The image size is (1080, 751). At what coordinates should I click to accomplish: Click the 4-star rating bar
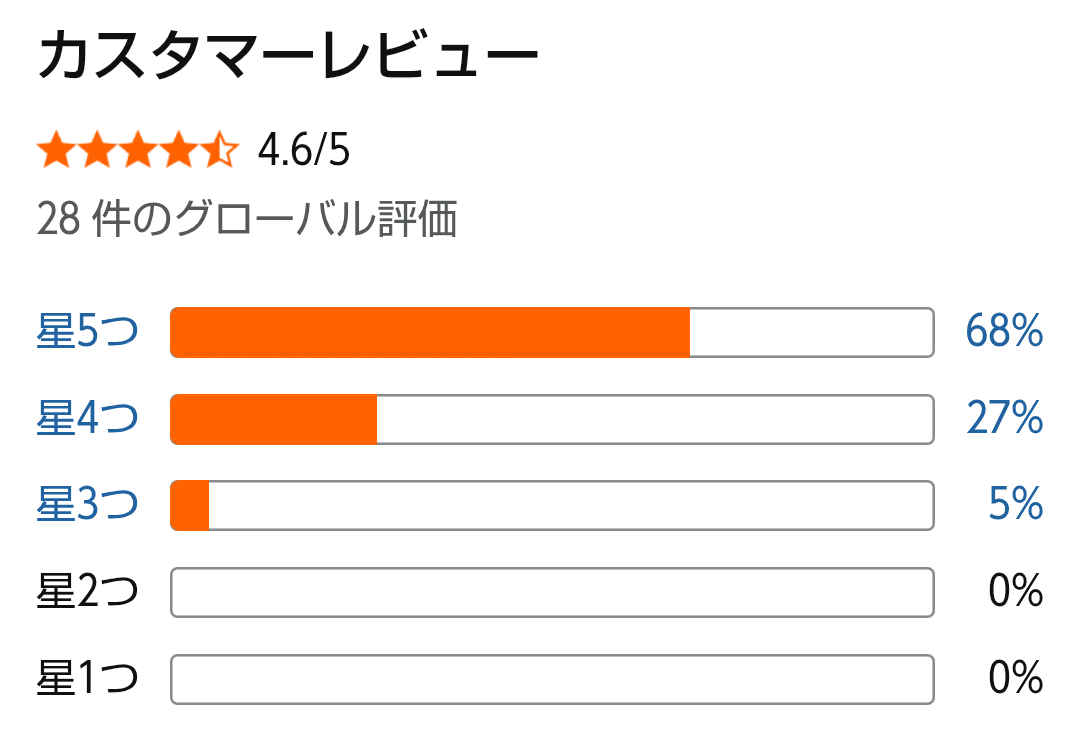click(x=552, y=419)
